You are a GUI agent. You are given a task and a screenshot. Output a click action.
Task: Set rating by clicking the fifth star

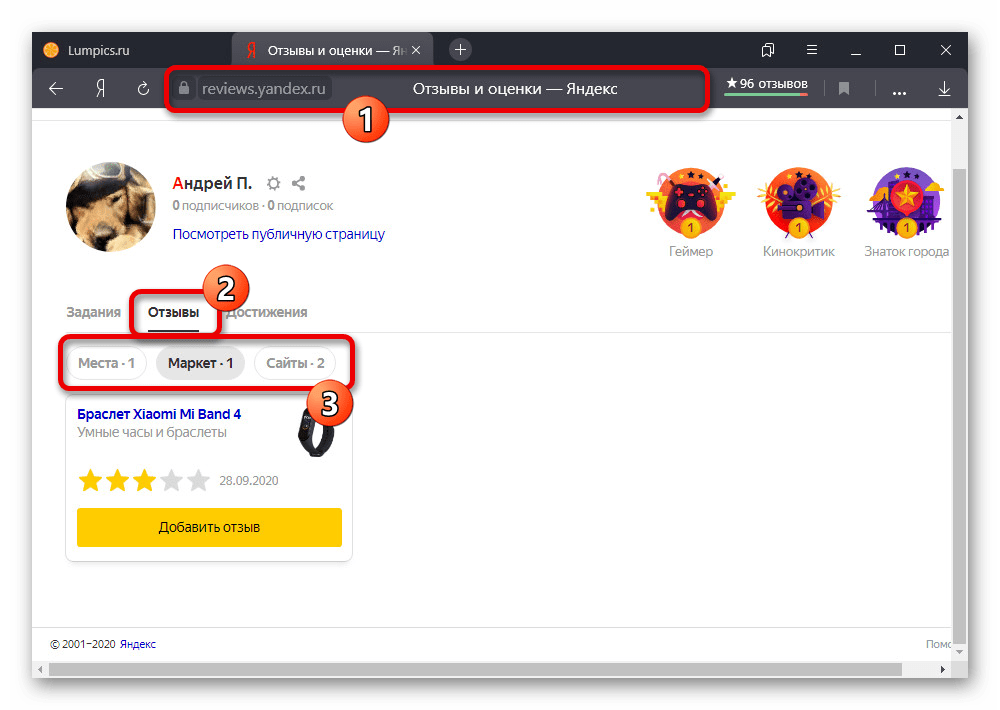pyautogui.click(x=198, y=481)
